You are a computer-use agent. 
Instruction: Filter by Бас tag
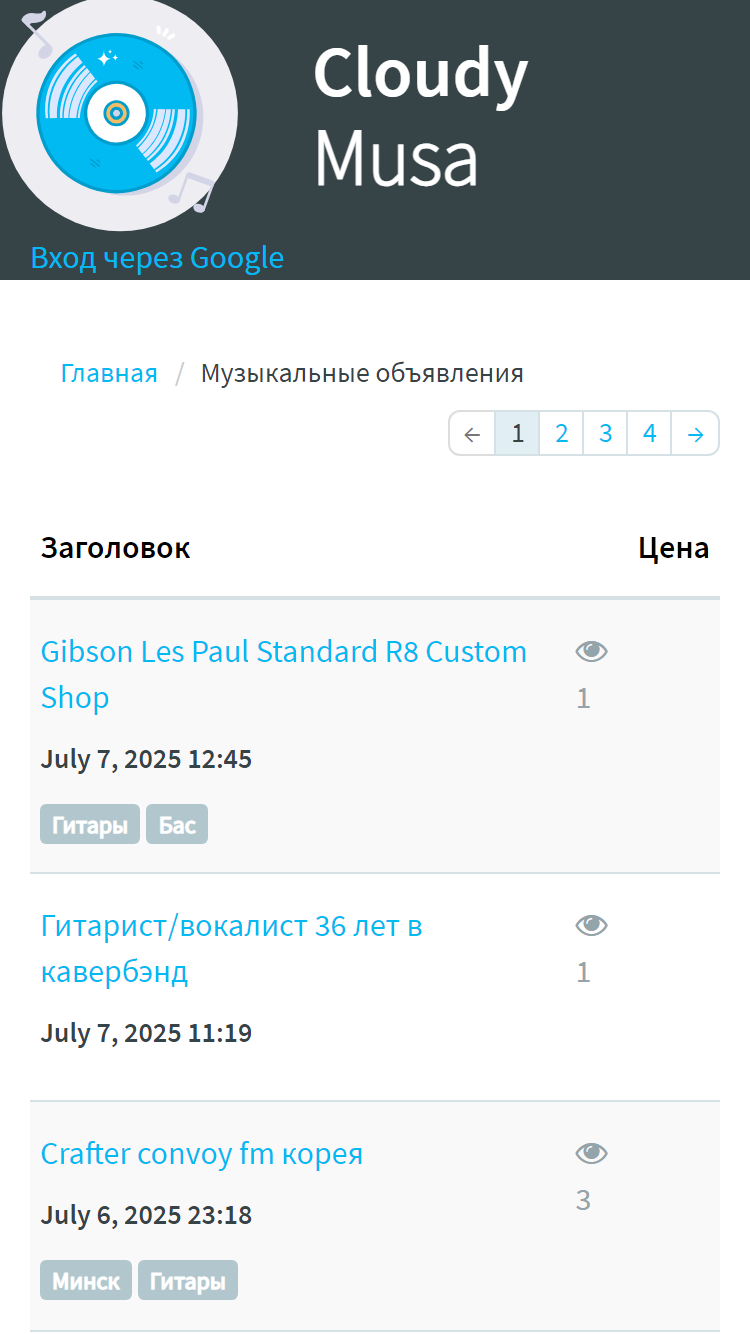pyautogui.click(x=177, y=824)
